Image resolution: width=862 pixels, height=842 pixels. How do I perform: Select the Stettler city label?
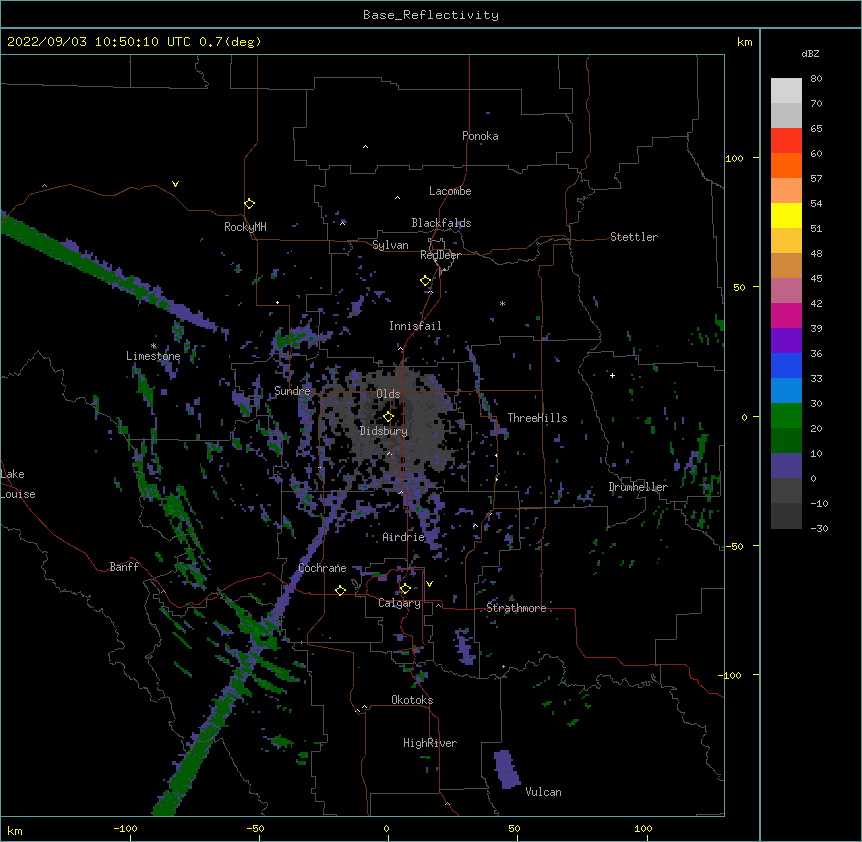tap(634, 237)
